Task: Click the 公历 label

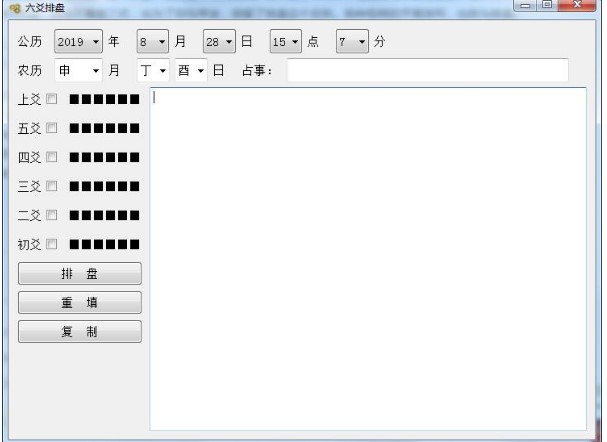Action: [x=30, y=41]
